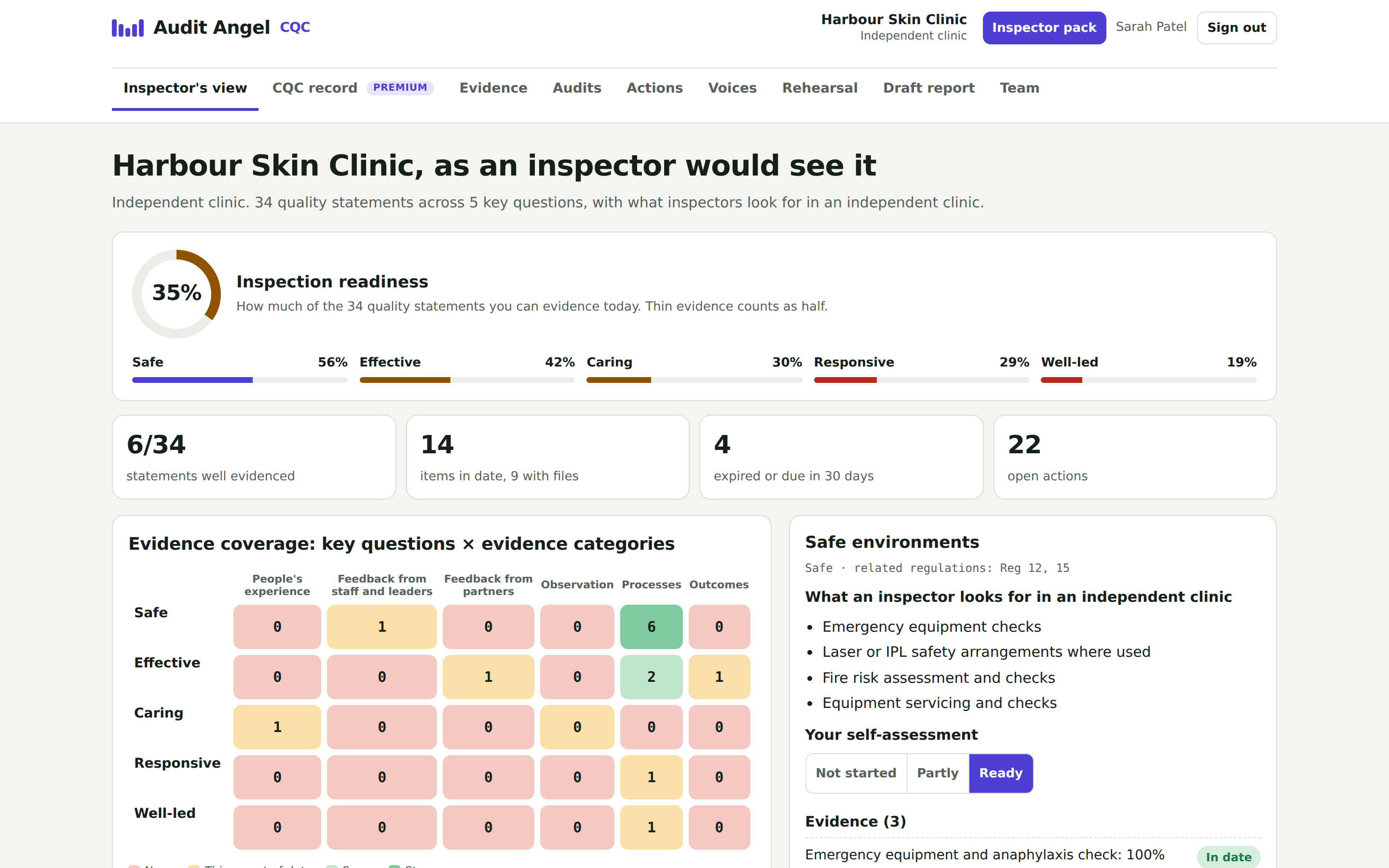This screenshot has width=1389, height=868.
Task: Click the Well-led 19% progress bar
Action: pos(1148,380)
